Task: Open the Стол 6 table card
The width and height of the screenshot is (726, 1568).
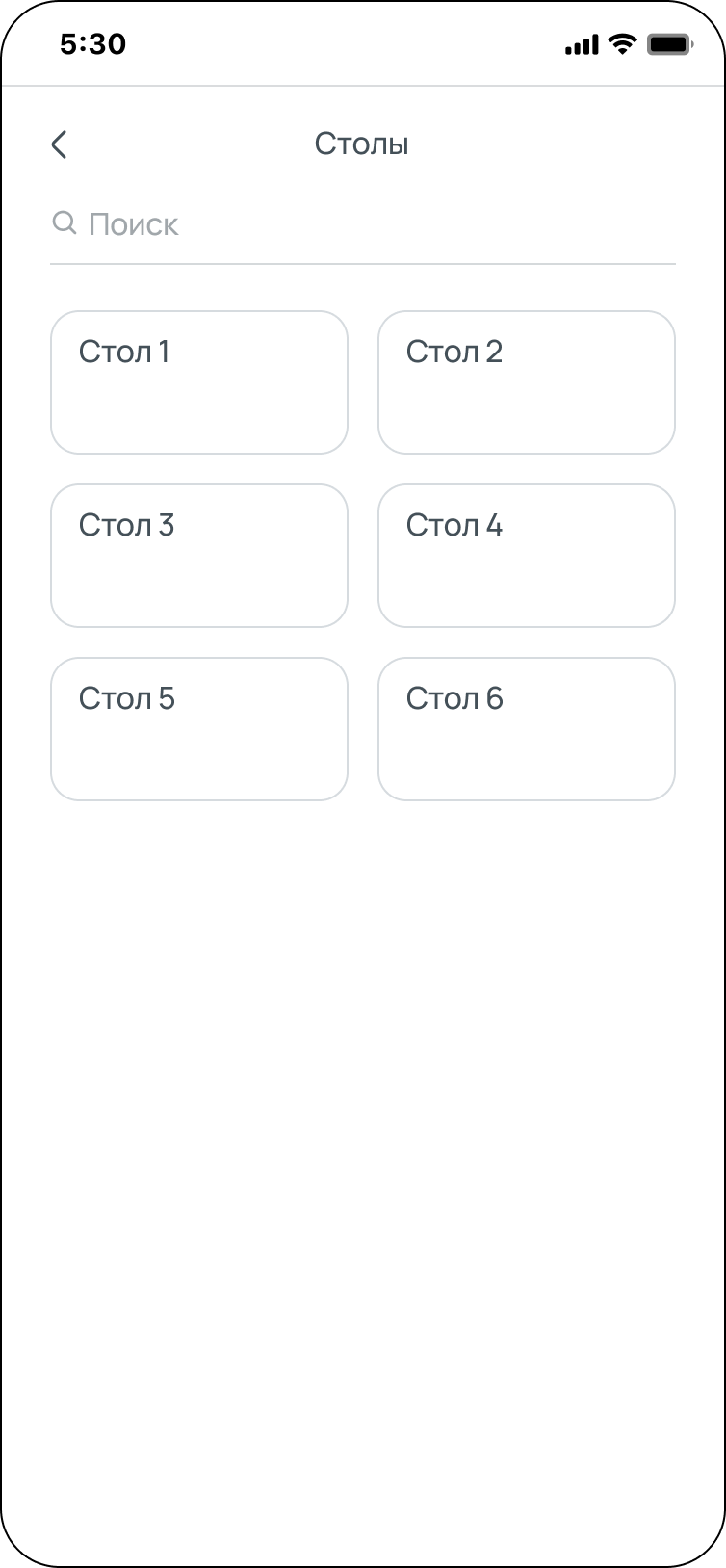Action: pos(527,729)
